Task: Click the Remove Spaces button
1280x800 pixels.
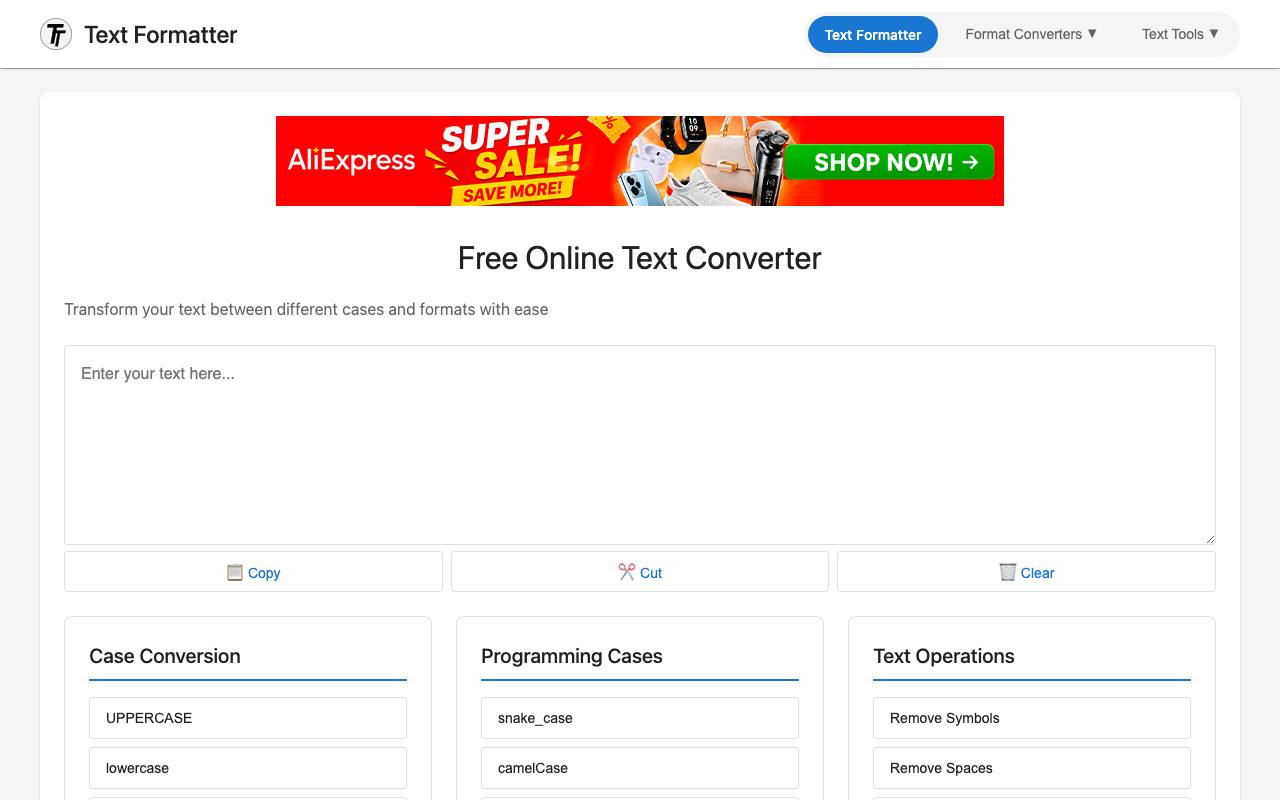Action: (1032, 768)
